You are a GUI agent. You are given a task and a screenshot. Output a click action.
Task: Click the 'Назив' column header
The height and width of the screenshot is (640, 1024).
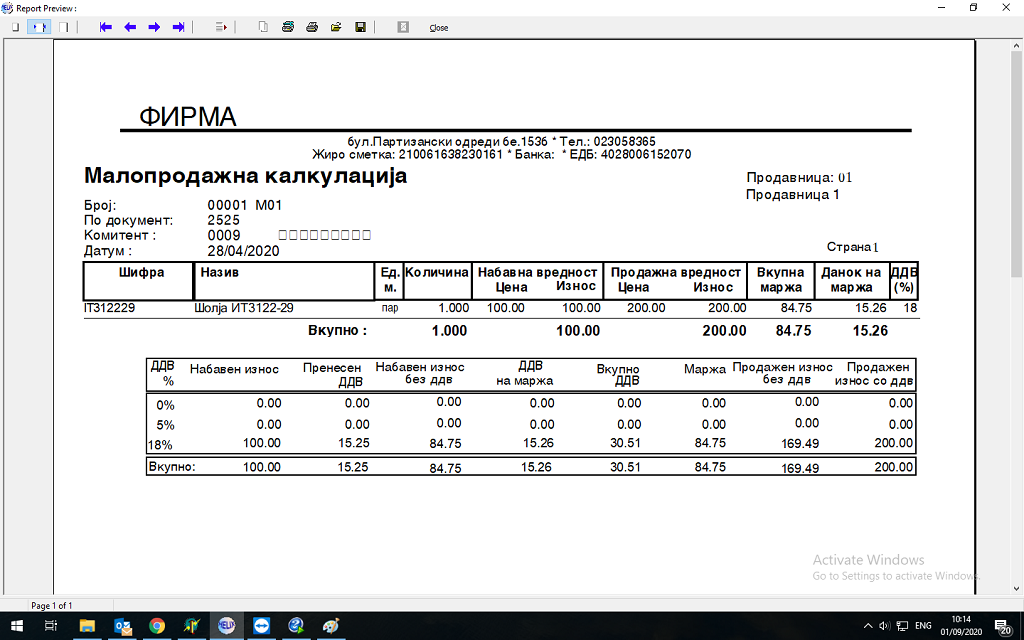click(219, 272)
